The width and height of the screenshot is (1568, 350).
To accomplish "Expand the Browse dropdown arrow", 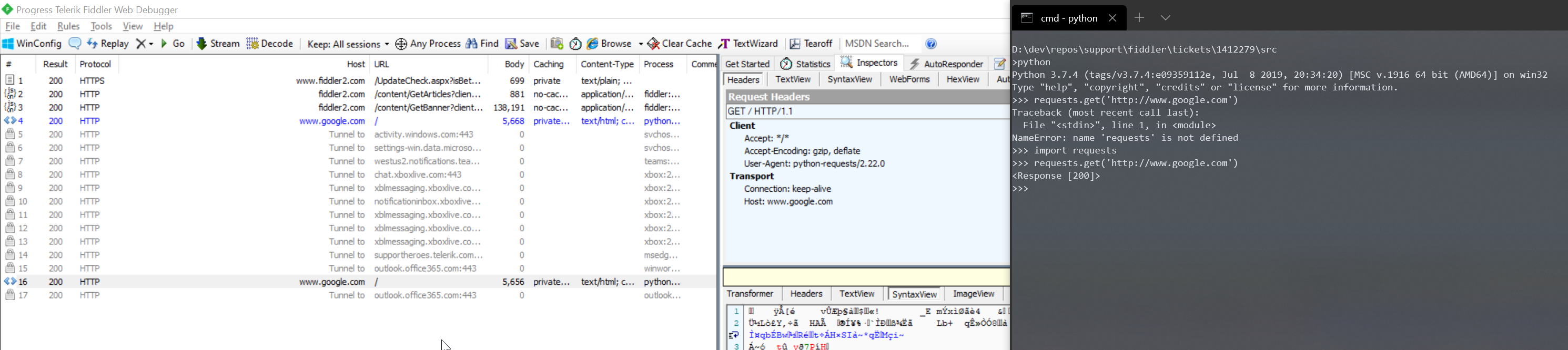I will (x=640, y=44).
